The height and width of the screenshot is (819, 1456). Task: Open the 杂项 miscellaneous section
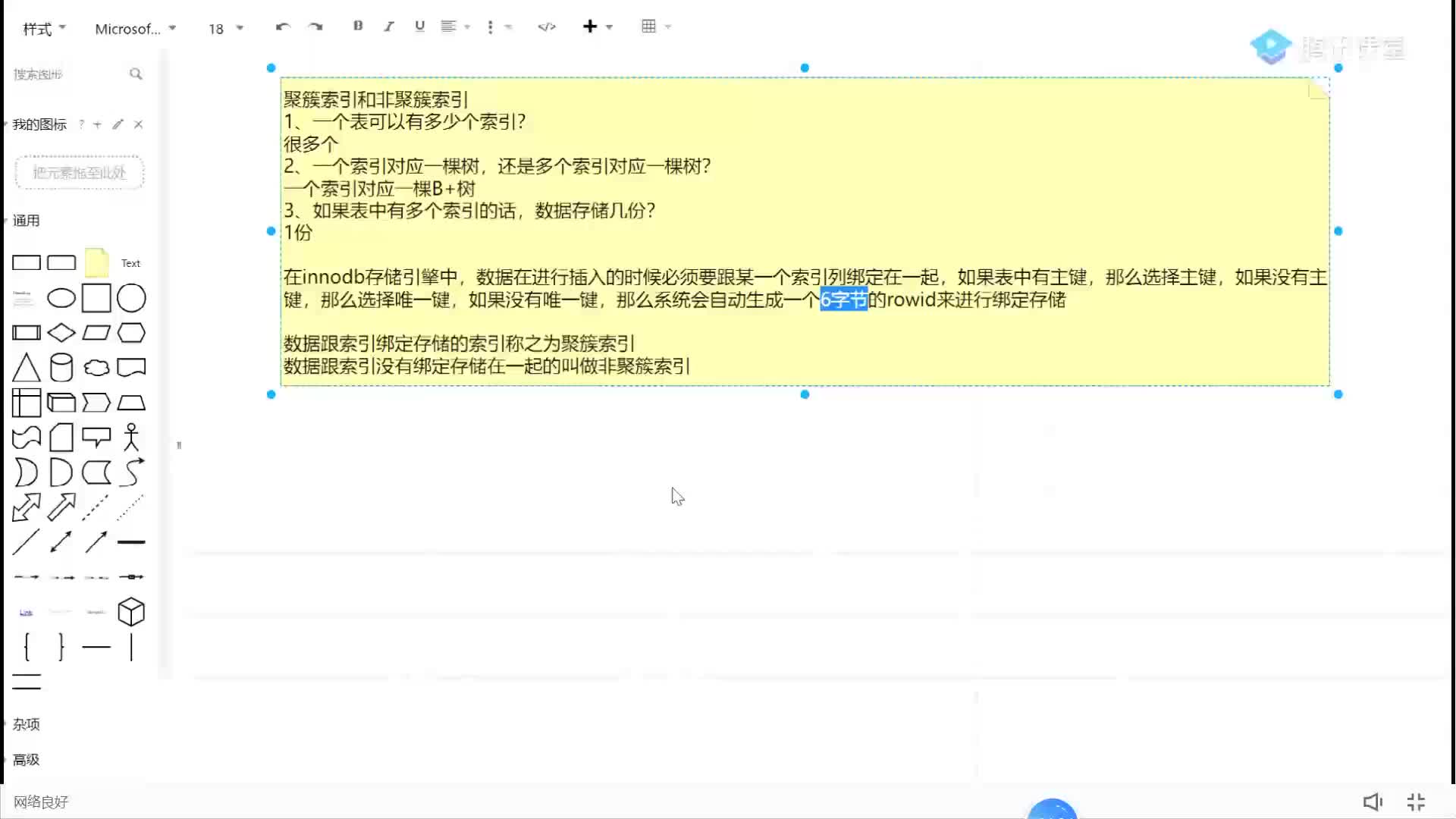26,723
